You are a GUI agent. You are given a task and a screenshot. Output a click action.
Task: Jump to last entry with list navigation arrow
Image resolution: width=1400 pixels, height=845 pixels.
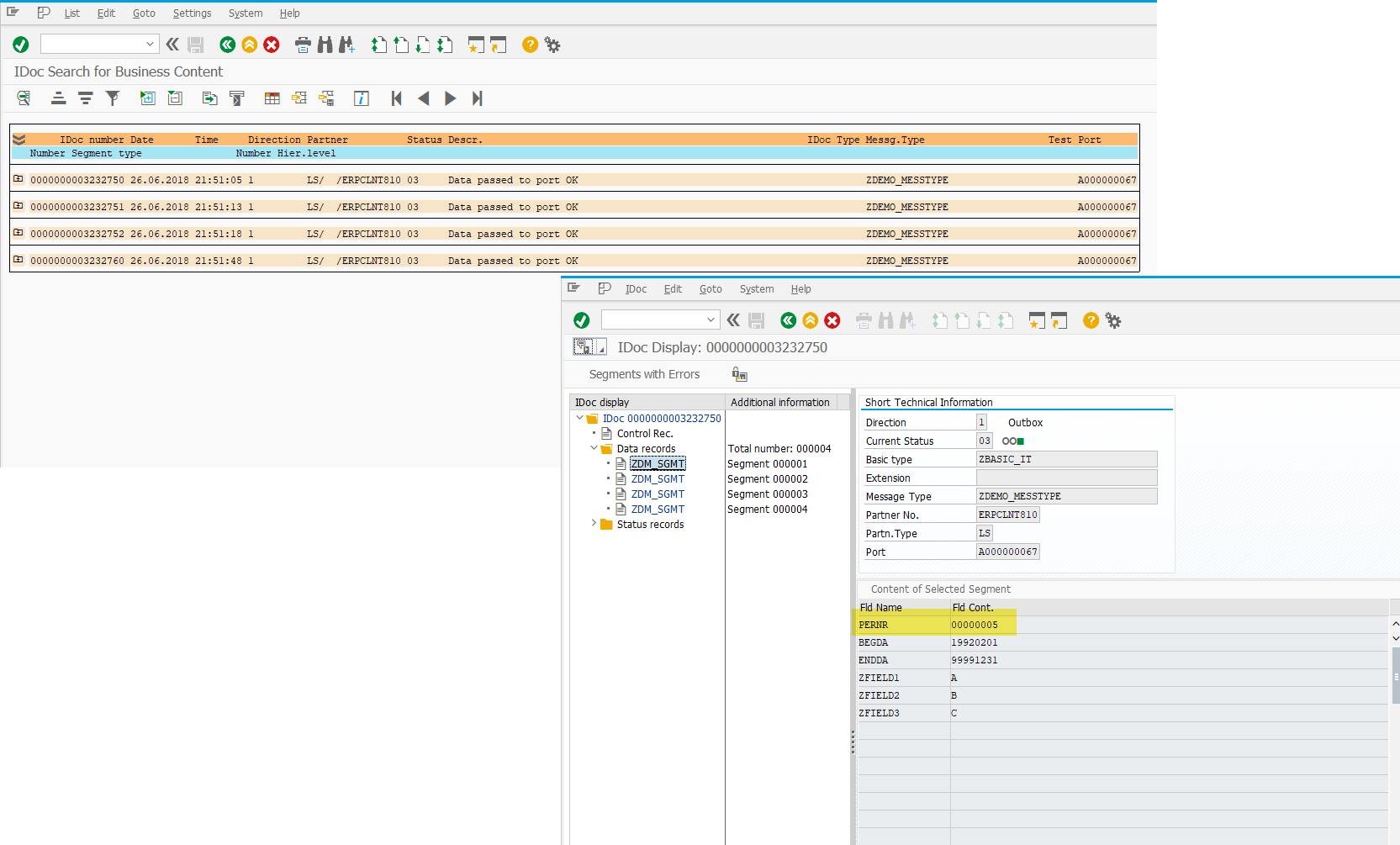click(x=477, y=98)
